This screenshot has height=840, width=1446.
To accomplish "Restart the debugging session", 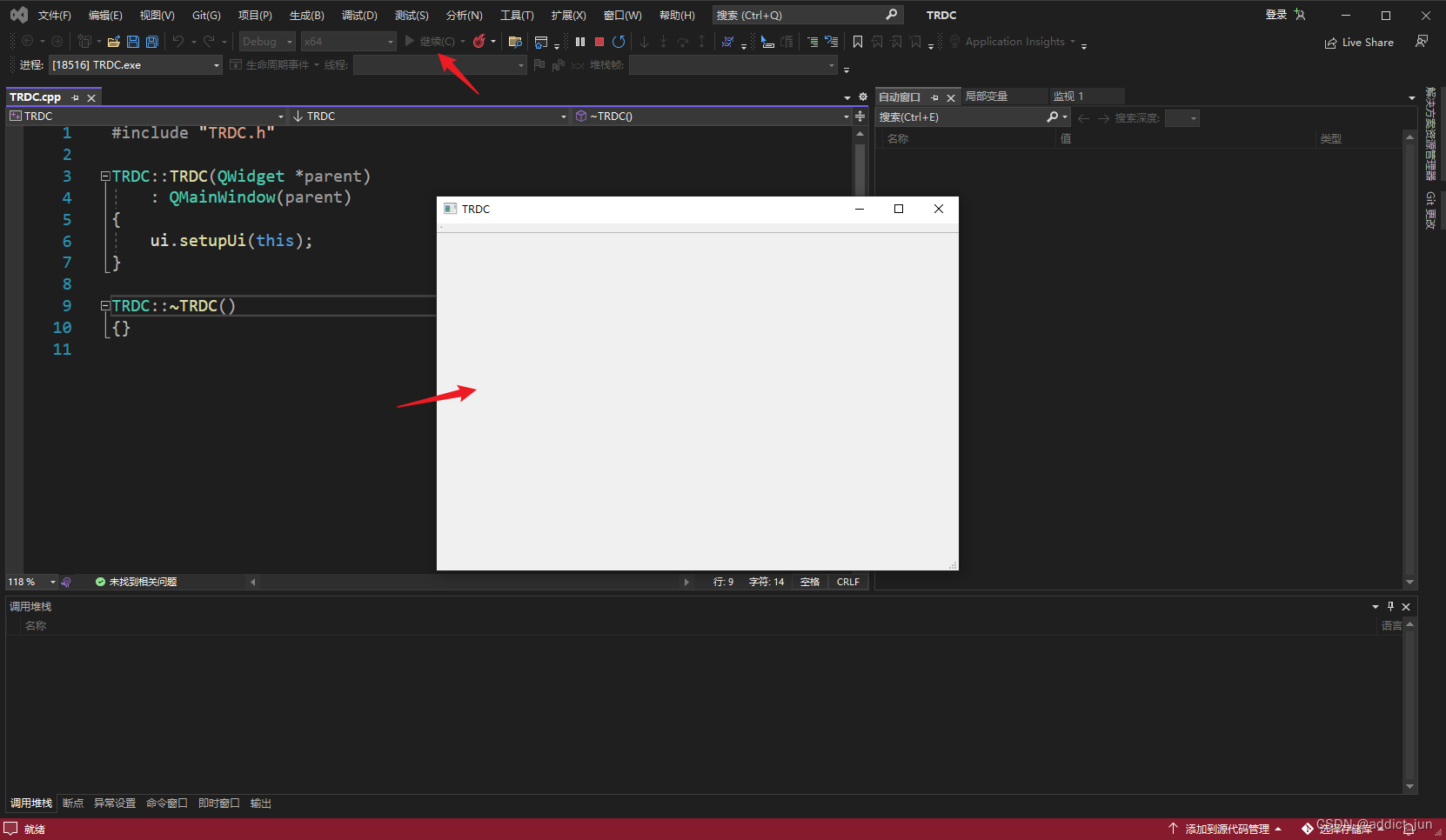I will point(619,42).
